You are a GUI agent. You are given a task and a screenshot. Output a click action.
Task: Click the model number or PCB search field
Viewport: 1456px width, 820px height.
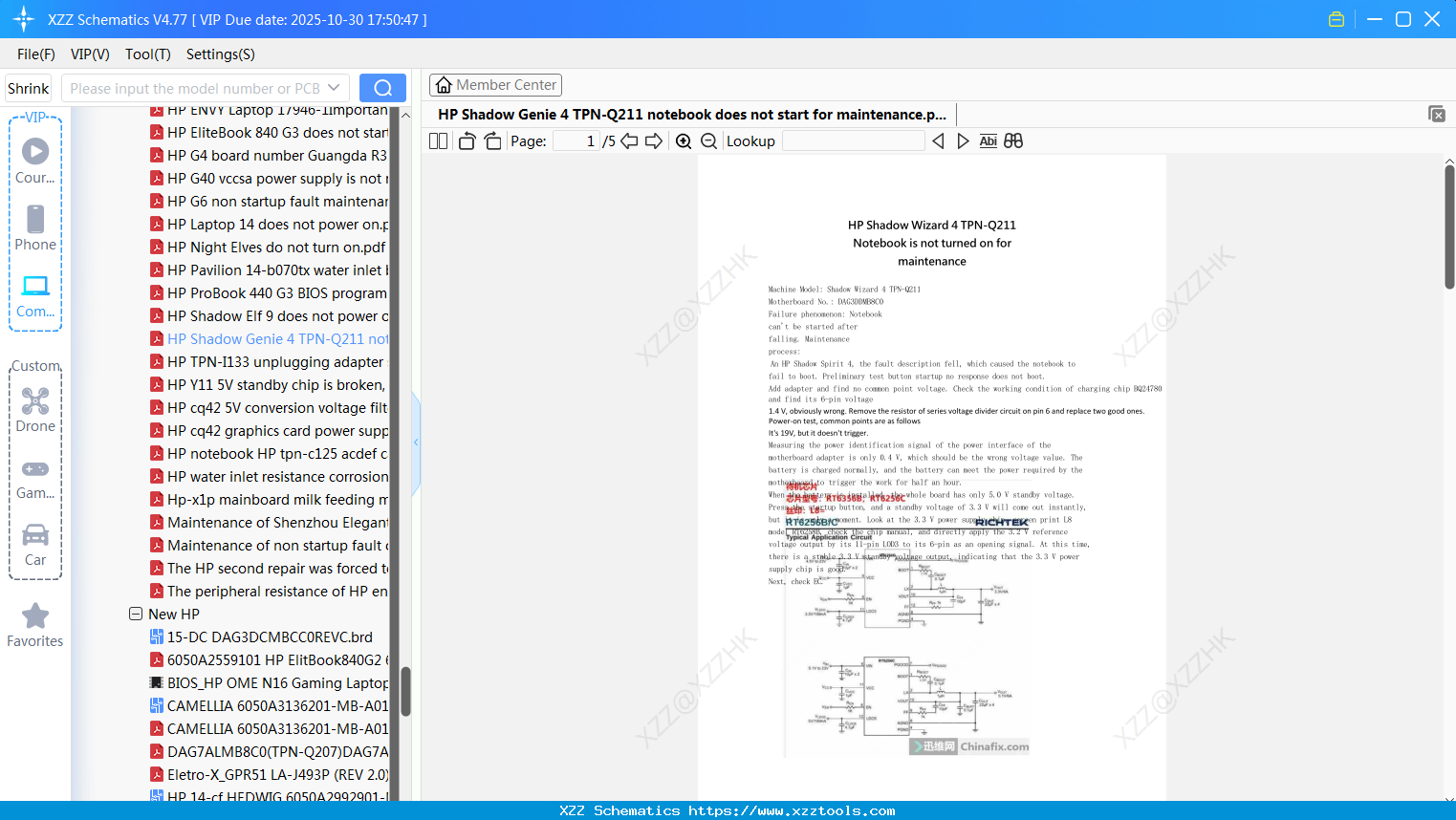[195, 88]
